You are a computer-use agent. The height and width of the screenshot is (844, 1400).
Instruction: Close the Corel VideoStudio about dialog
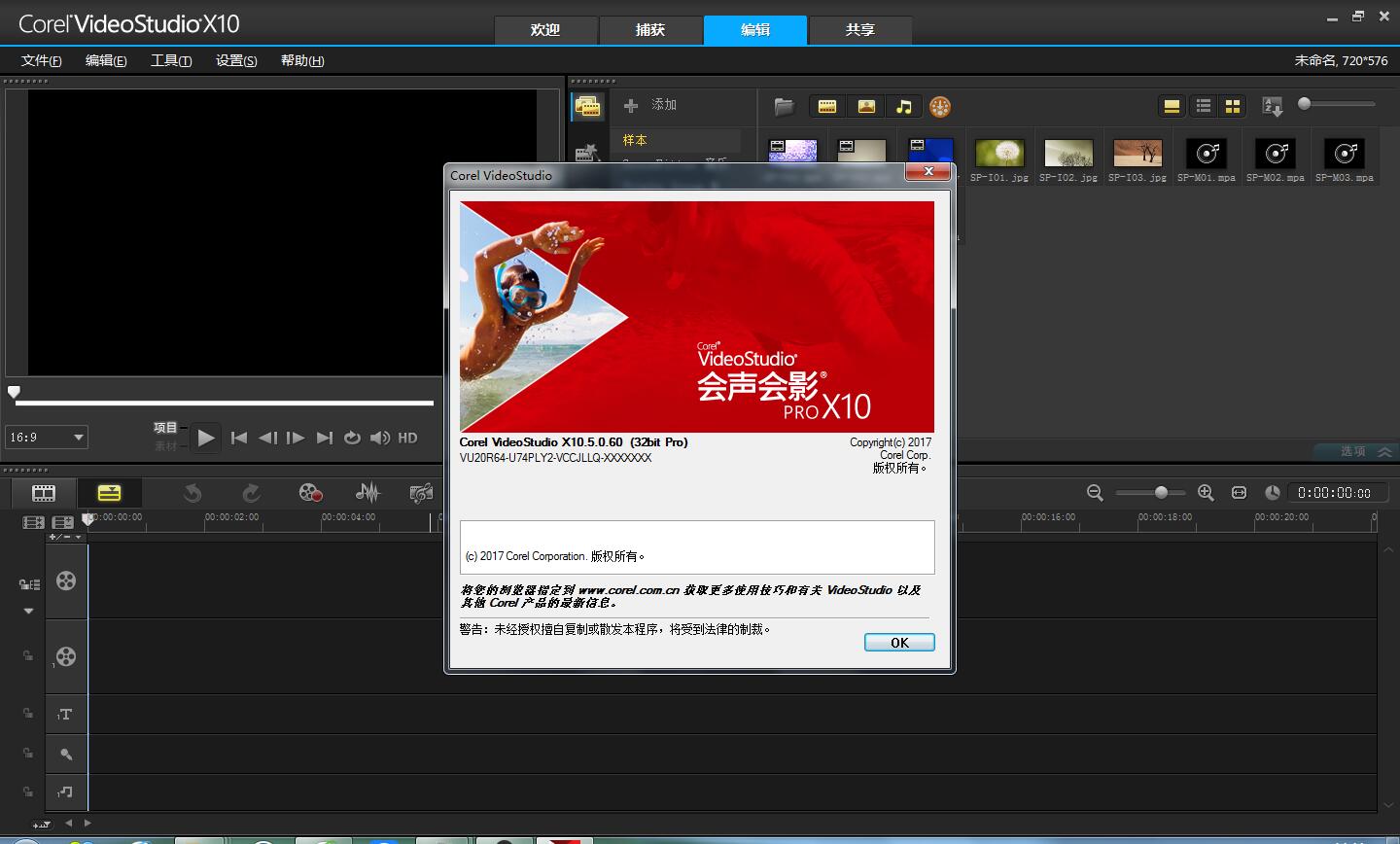pos(928,171)
